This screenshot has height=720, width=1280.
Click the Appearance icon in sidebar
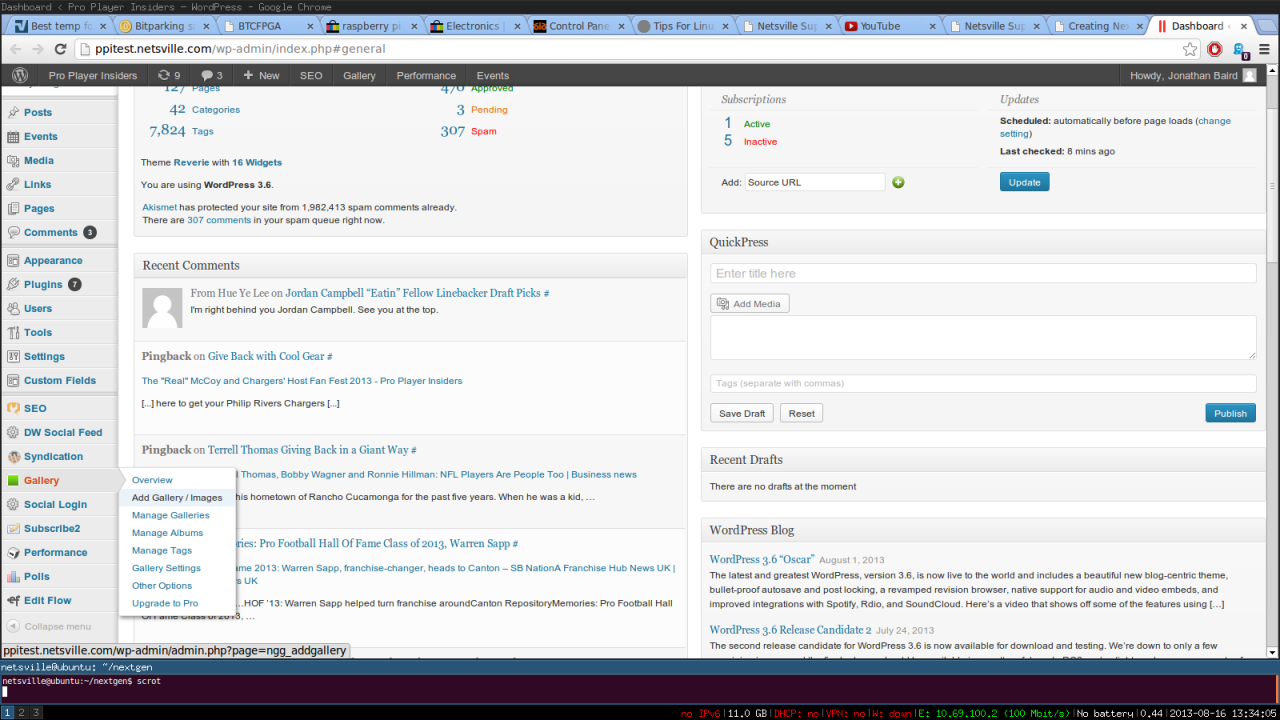[13, 260]
